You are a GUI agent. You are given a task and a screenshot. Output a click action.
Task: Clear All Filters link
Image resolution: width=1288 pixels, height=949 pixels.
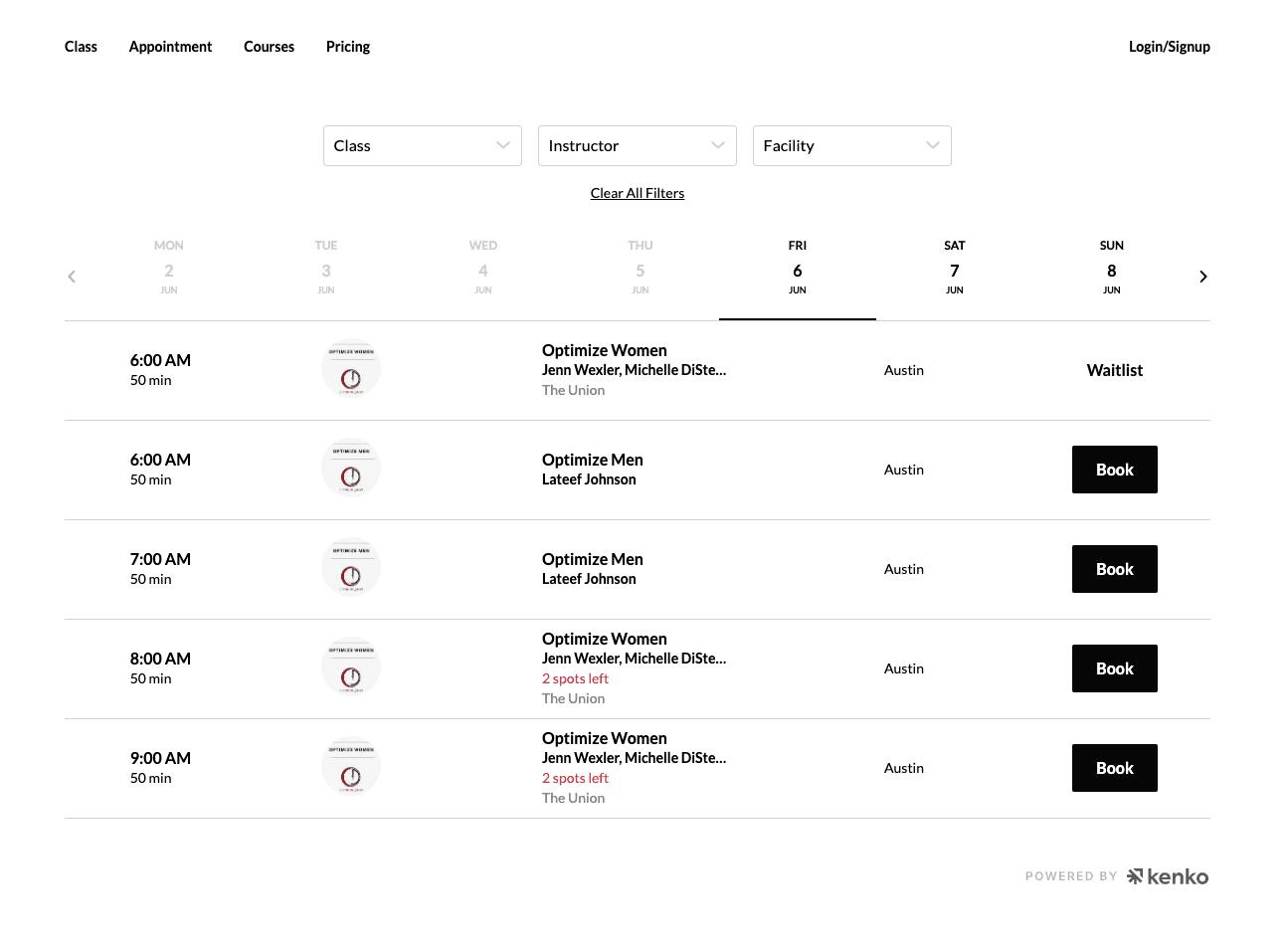click(638, 193)
